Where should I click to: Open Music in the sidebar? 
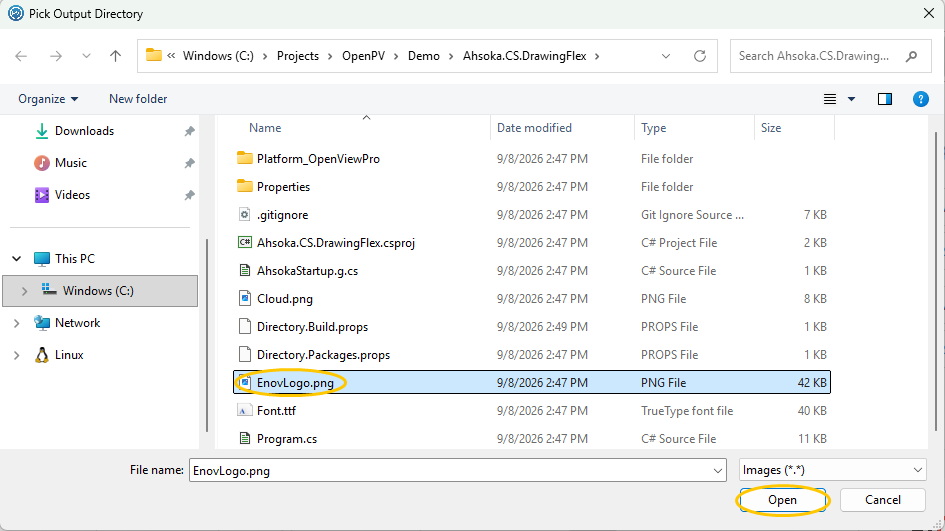point(71,163)
